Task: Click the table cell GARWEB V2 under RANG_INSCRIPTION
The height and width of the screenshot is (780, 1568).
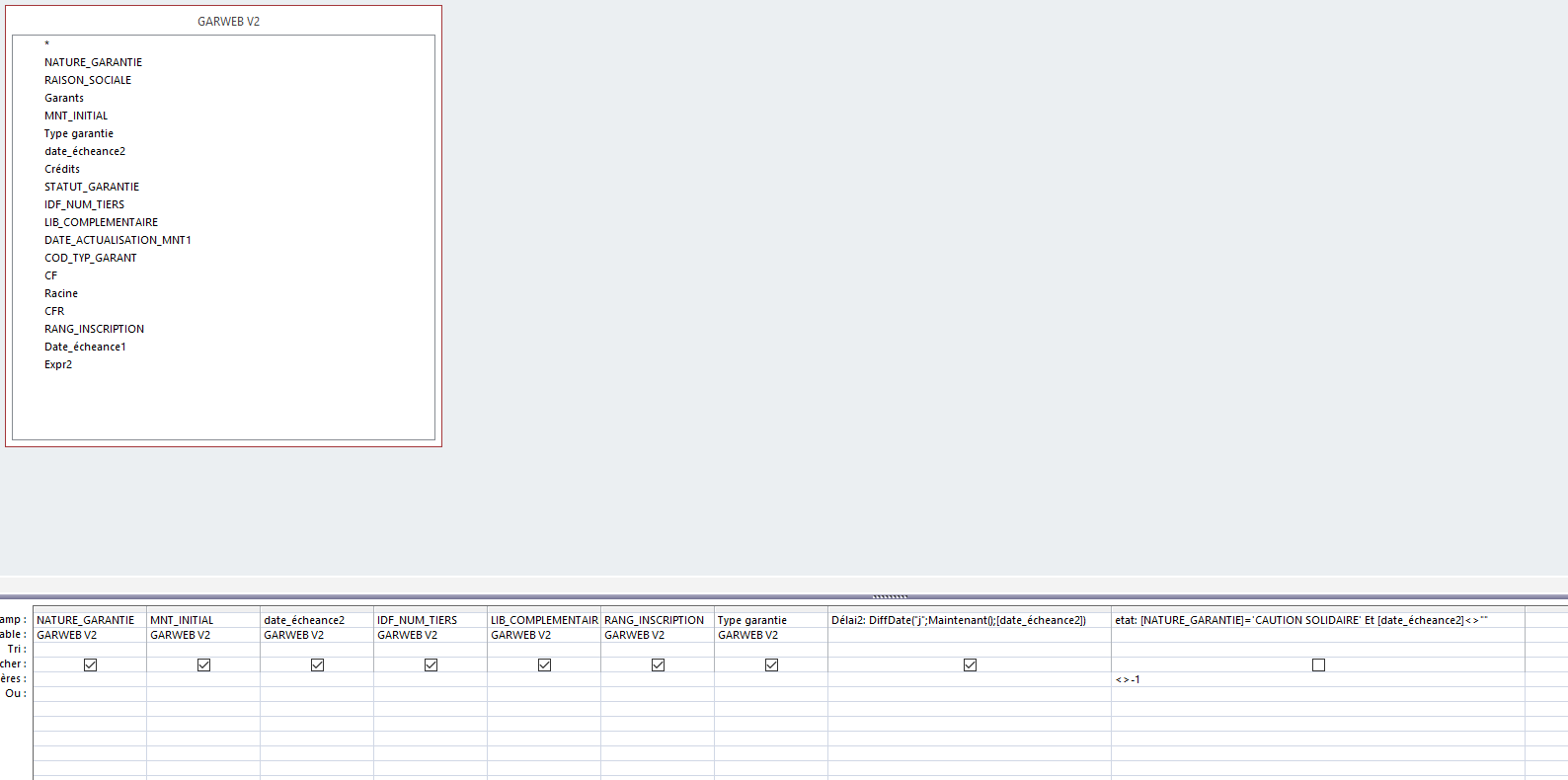Action: 658,635
